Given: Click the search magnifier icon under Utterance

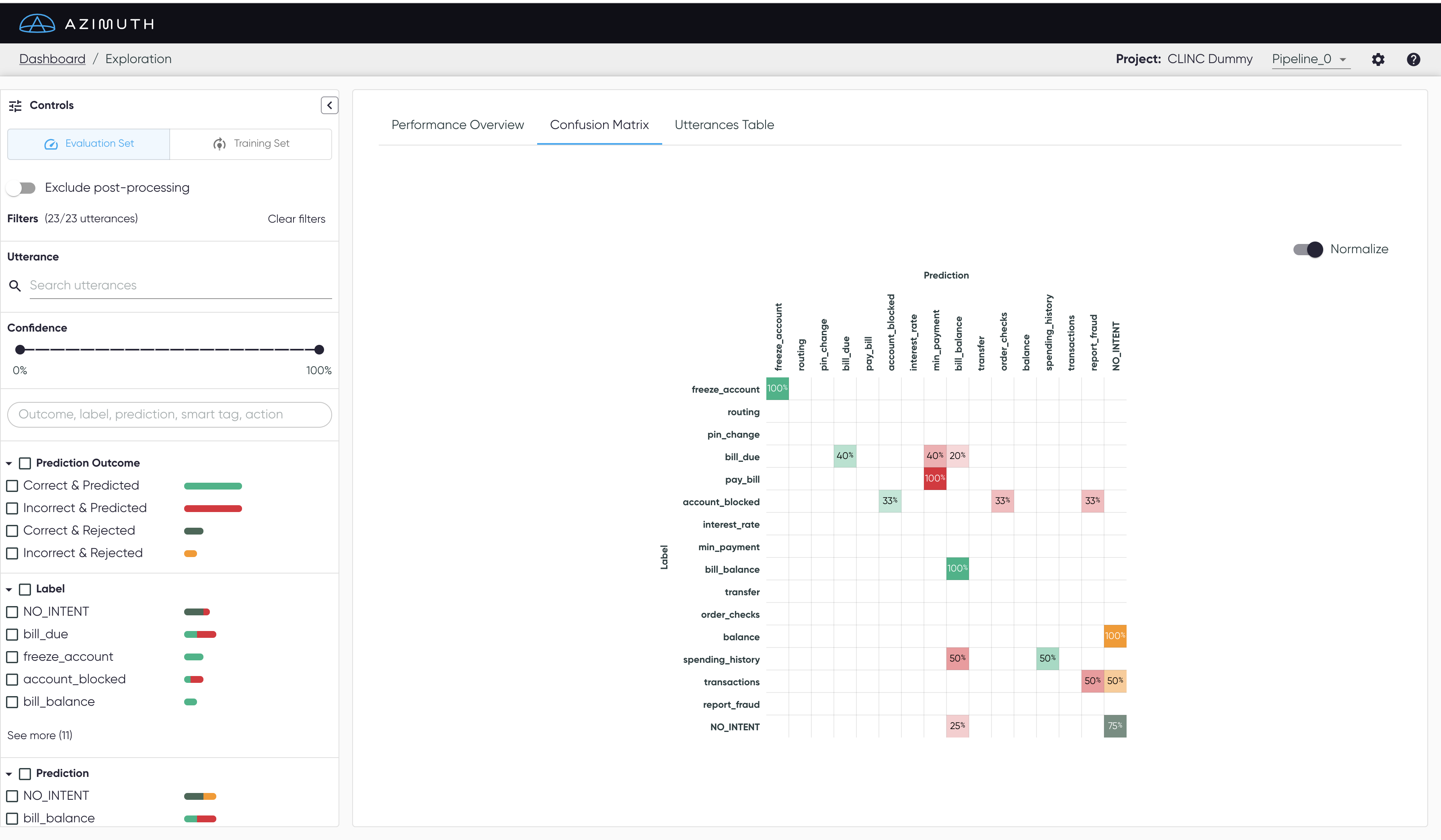Looking at the screenshot, I should 15,286.
